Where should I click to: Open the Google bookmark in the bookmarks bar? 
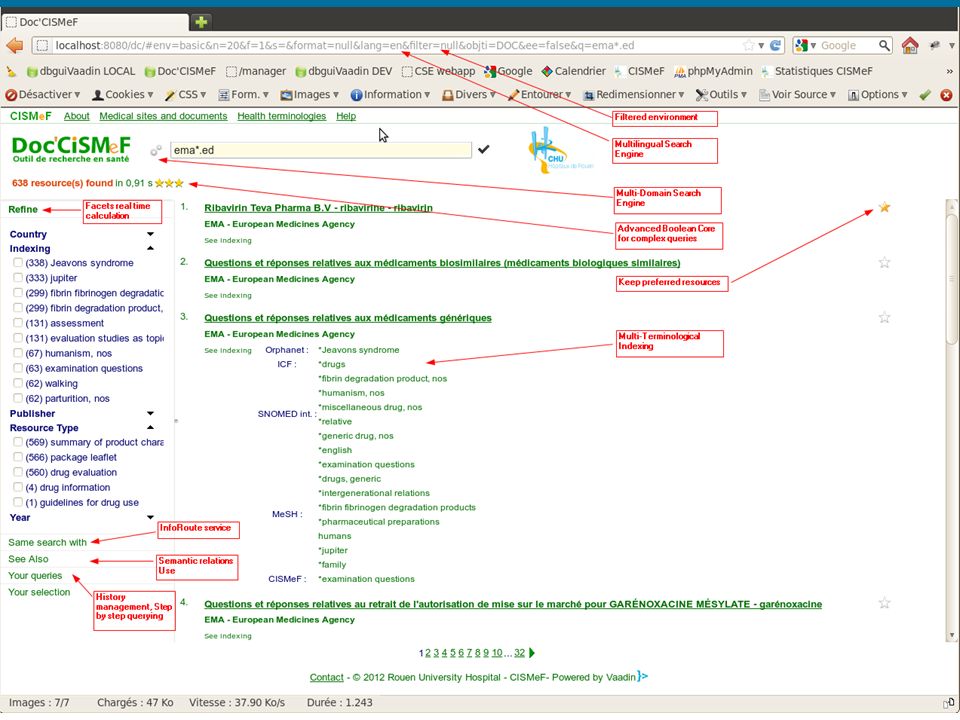[508, 71]
